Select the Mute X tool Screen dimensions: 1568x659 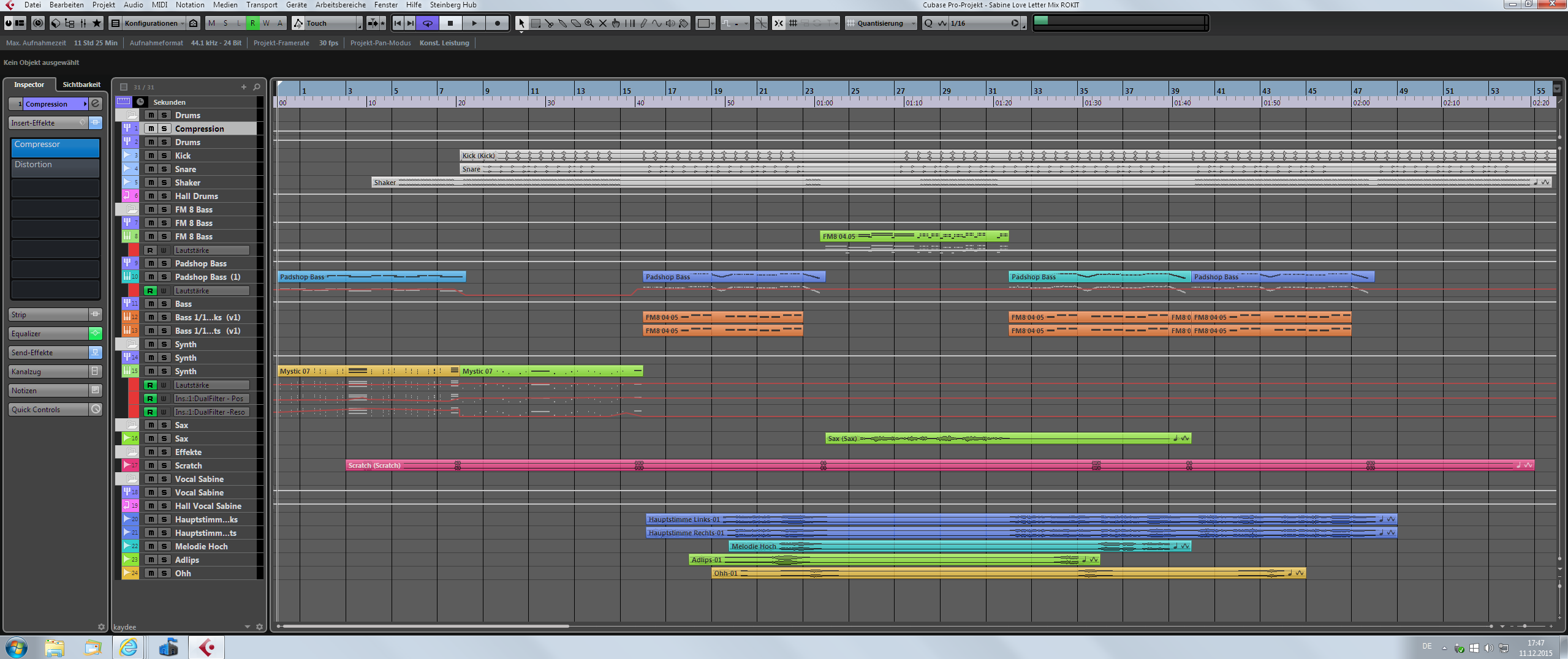pyautogui.click(x=602, y=23)
